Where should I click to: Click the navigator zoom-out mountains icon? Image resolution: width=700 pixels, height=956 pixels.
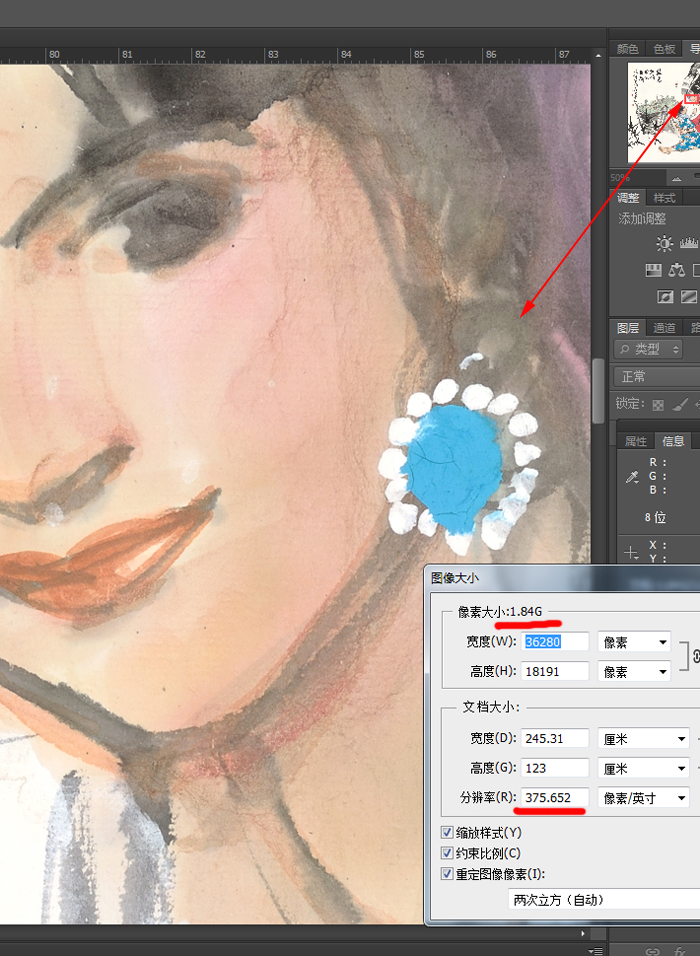(x=676, y=178)
